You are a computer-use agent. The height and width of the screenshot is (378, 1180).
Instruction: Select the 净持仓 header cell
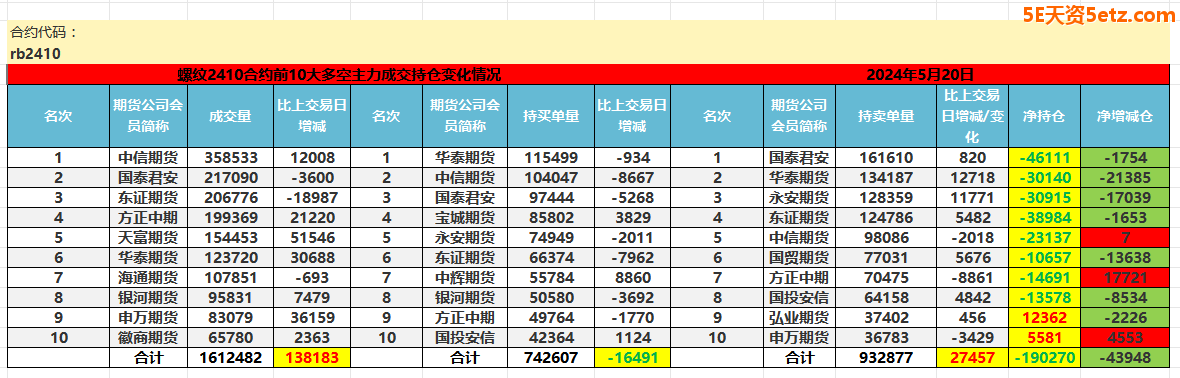pyautogui.click(x=1044, y=116)
